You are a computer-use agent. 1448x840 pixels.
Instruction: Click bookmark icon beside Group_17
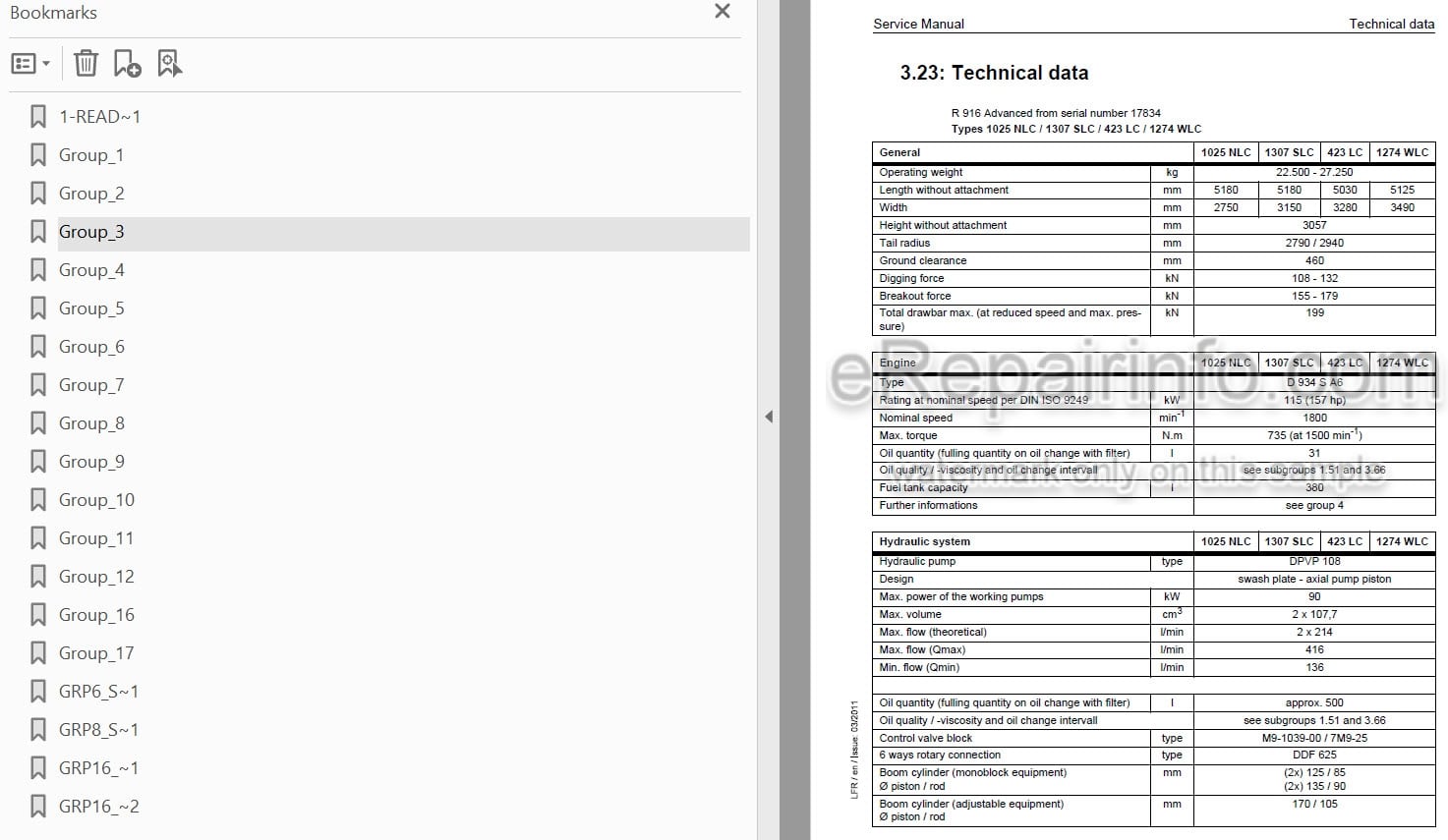click(38, 653)
